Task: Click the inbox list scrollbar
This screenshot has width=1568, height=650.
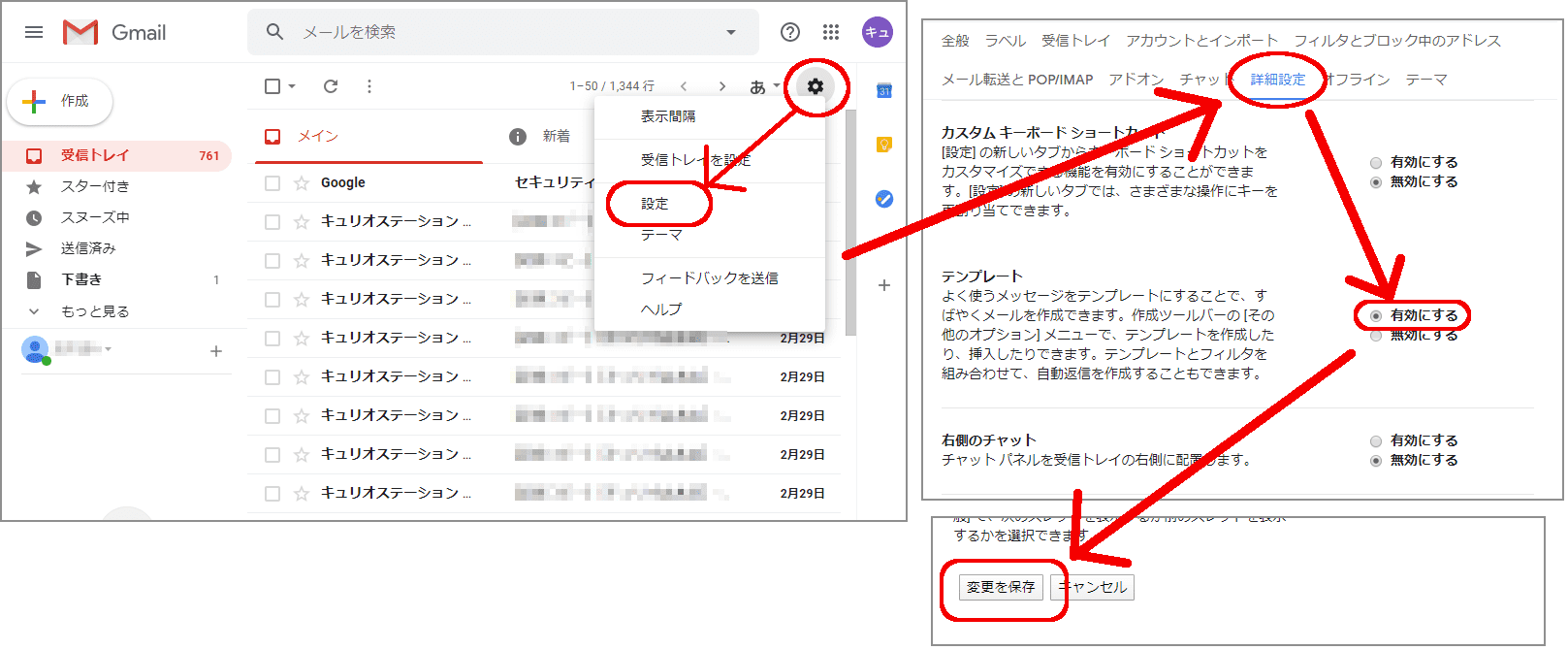Action: click(850, 223)
